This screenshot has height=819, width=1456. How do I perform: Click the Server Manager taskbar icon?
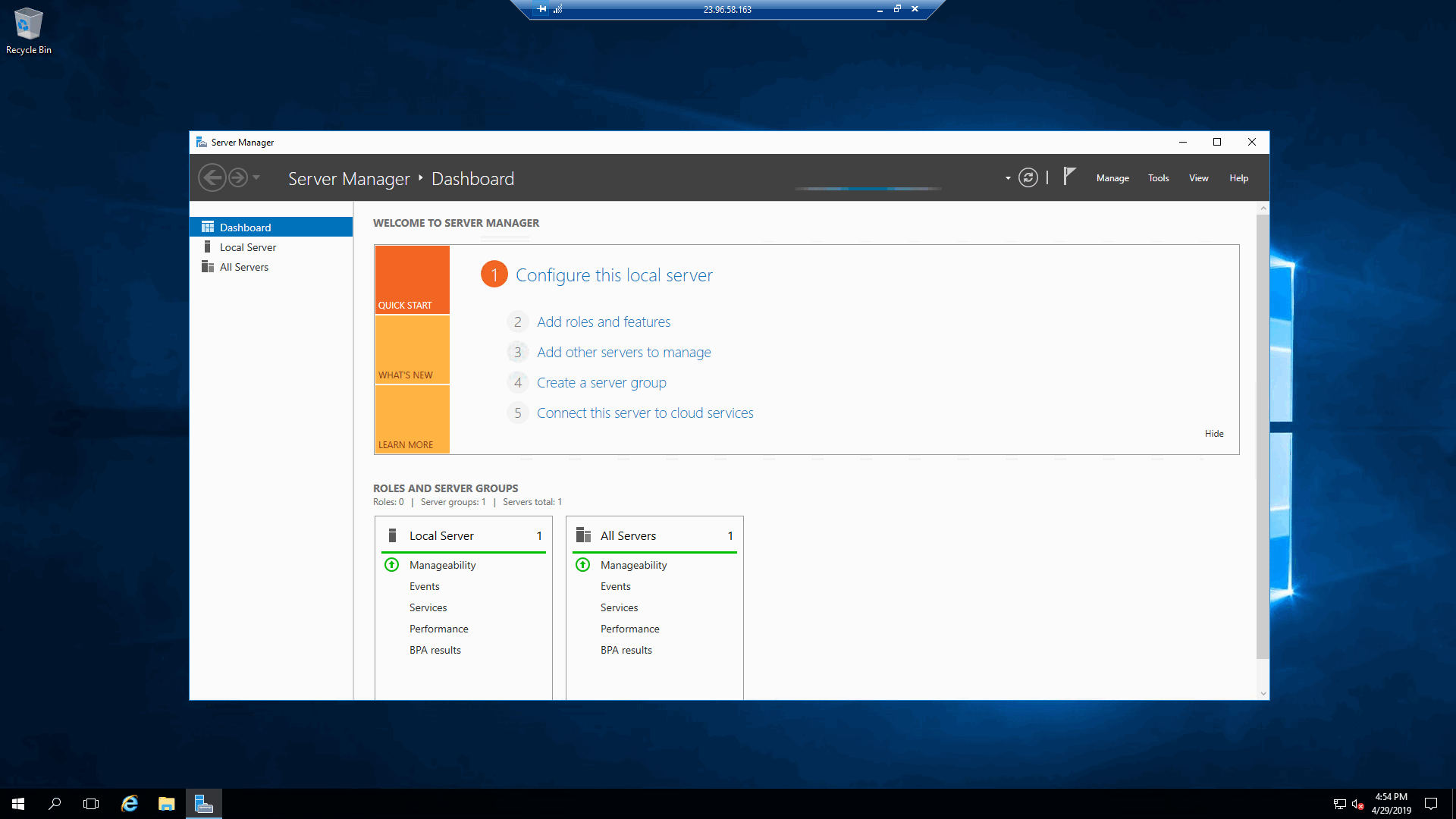click(204, 804)
